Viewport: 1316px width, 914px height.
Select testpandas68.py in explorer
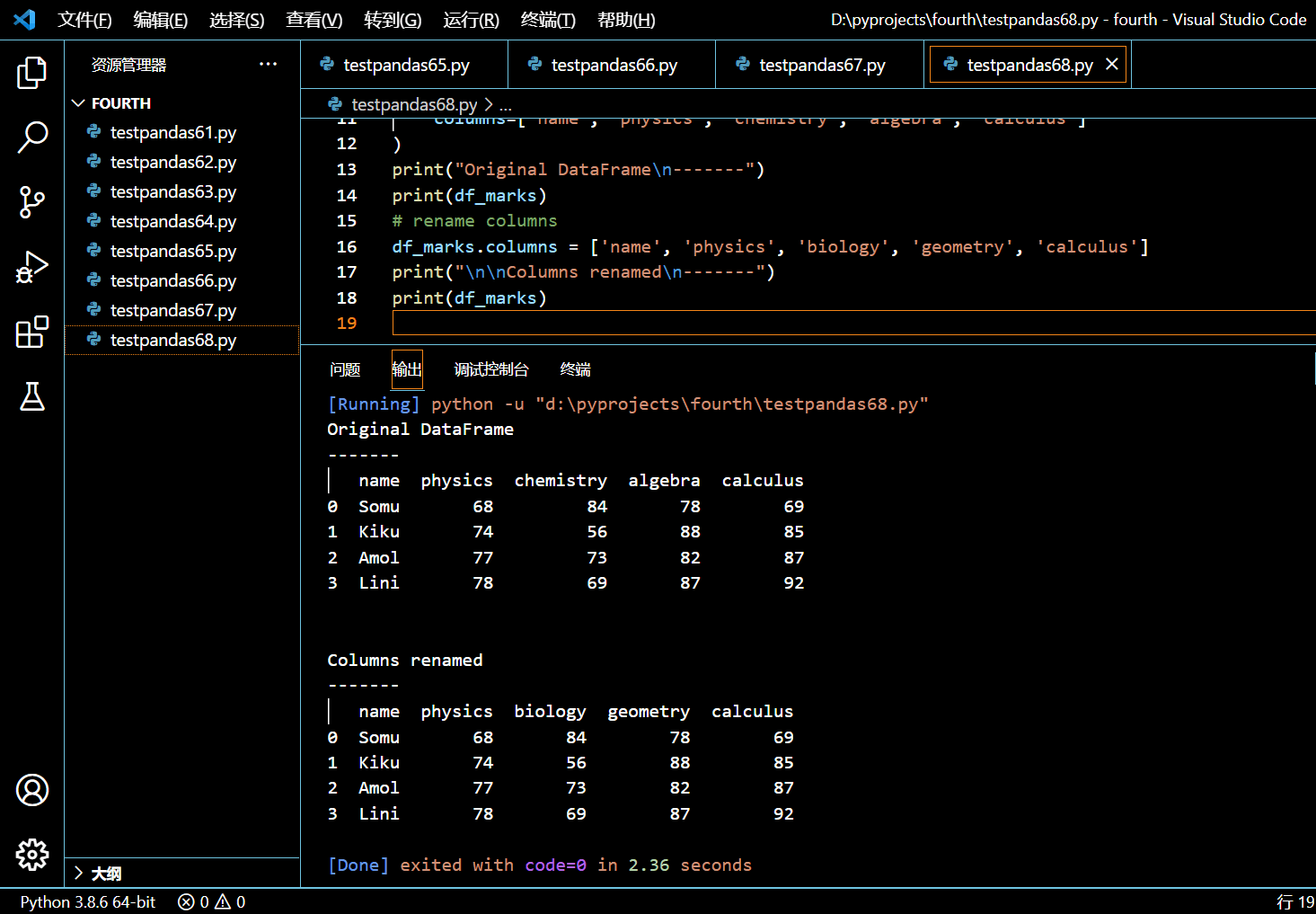coord(182,340)
